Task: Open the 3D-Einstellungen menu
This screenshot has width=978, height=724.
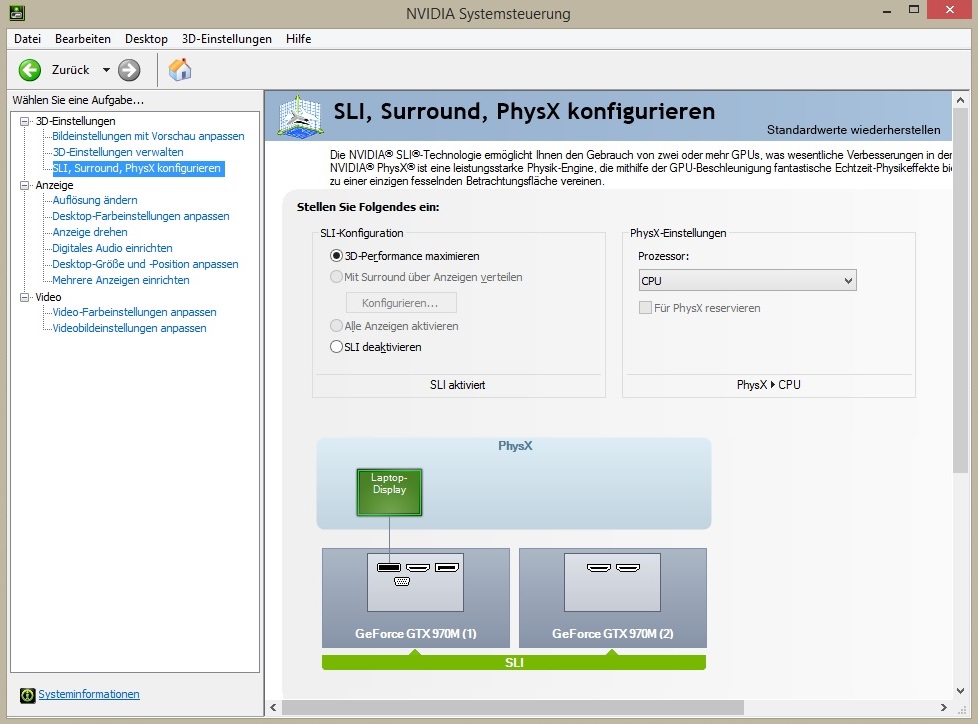Action: pos(226,39)
